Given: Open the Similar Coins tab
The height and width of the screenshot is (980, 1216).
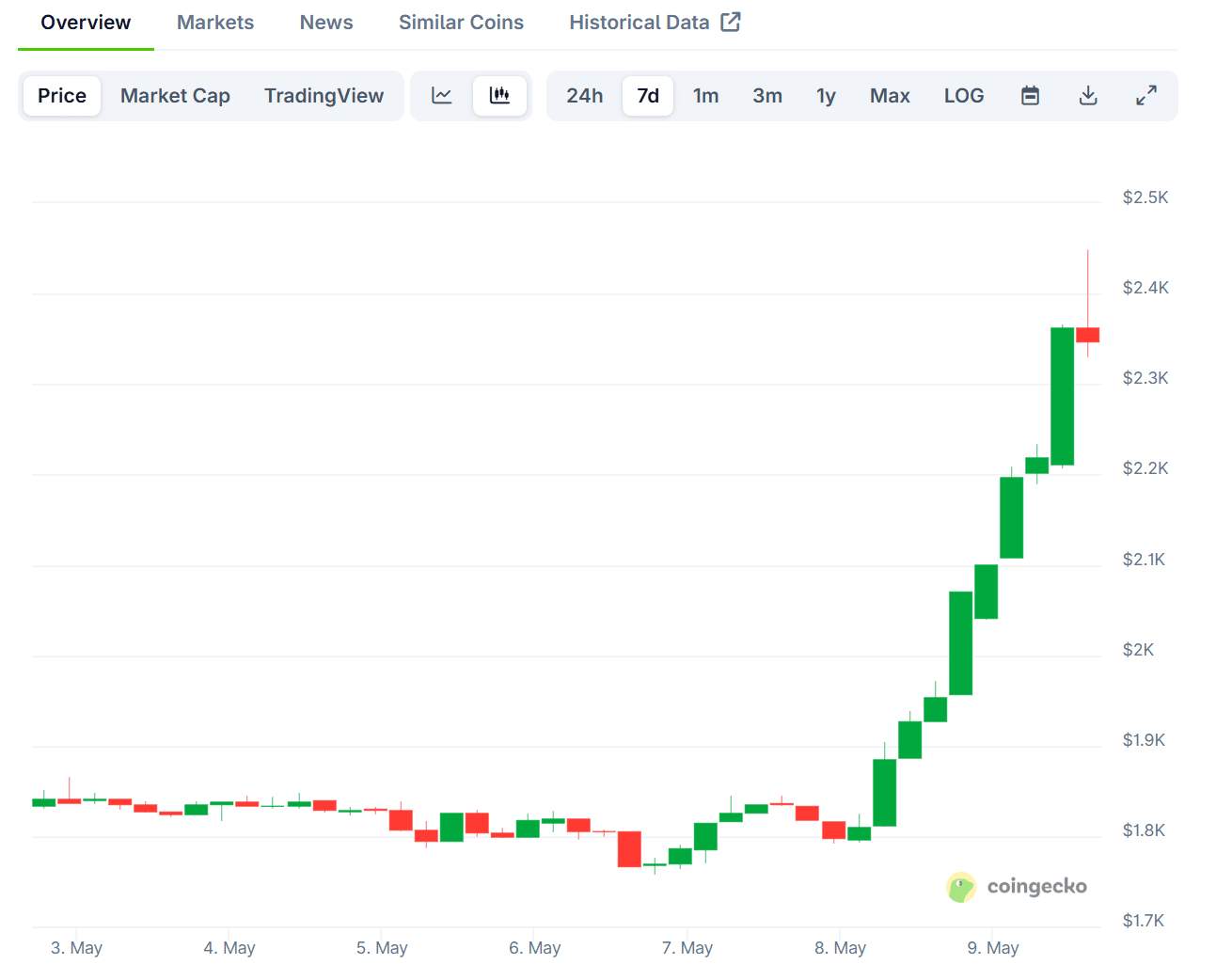Looking at the screenshot, I should click(x=461, y=22).
